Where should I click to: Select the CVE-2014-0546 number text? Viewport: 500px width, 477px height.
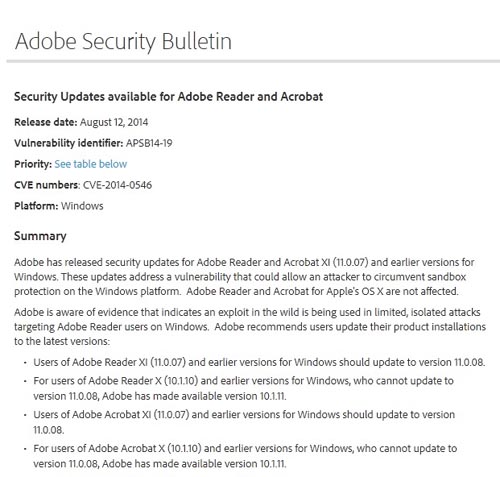coord(117,185)
